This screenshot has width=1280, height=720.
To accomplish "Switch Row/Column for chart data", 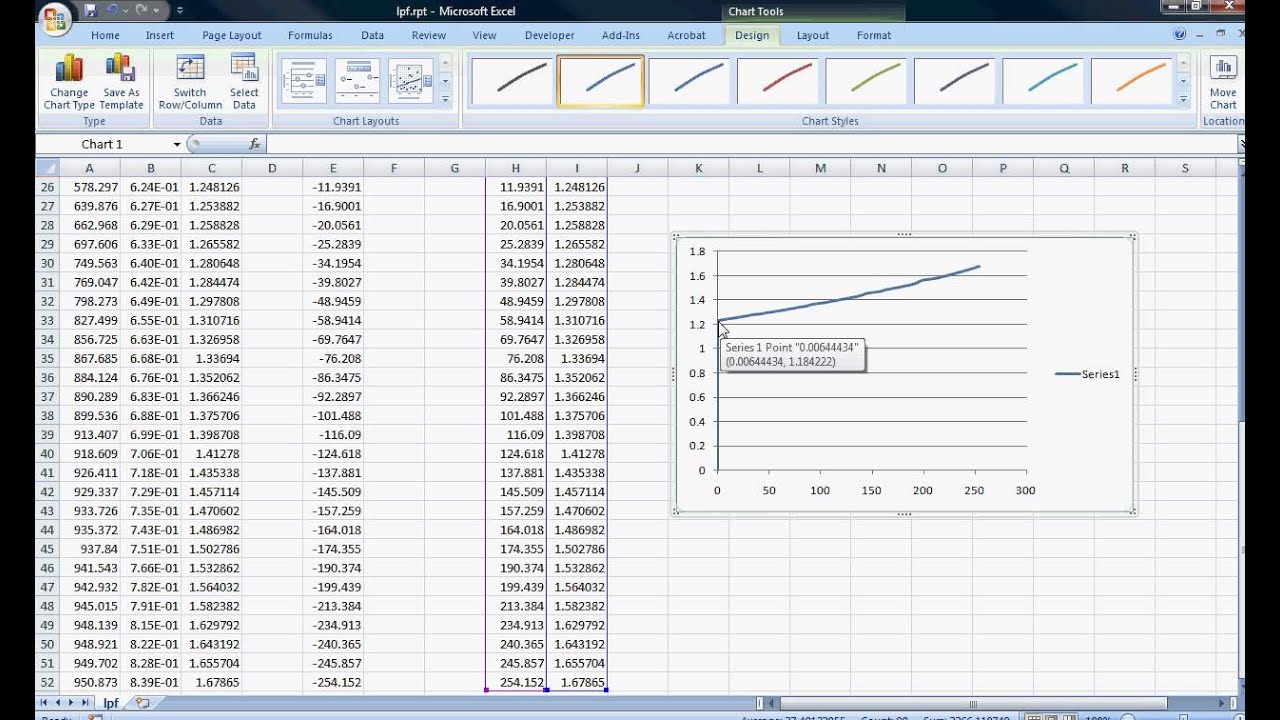I will (x=190, y=82).
